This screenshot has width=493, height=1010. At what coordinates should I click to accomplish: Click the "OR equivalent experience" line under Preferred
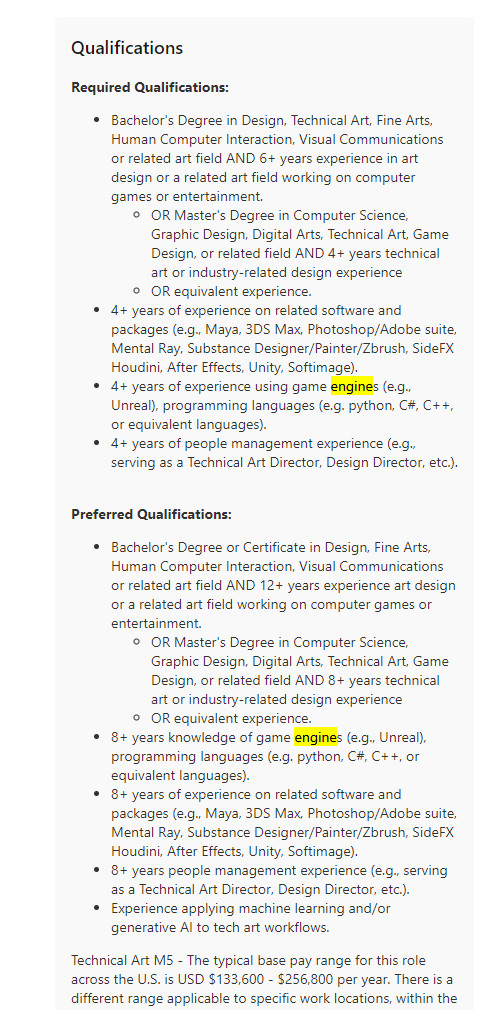(x=231, y=718)
